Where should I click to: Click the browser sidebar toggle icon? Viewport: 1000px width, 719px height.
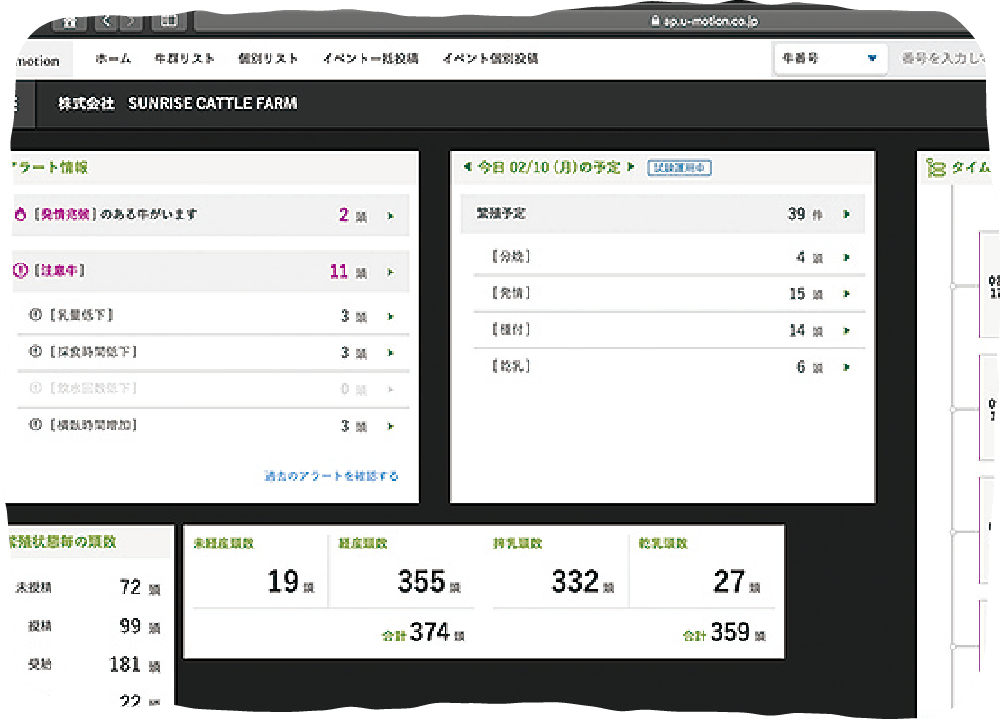pyautogui.click(x=169, y=20)
